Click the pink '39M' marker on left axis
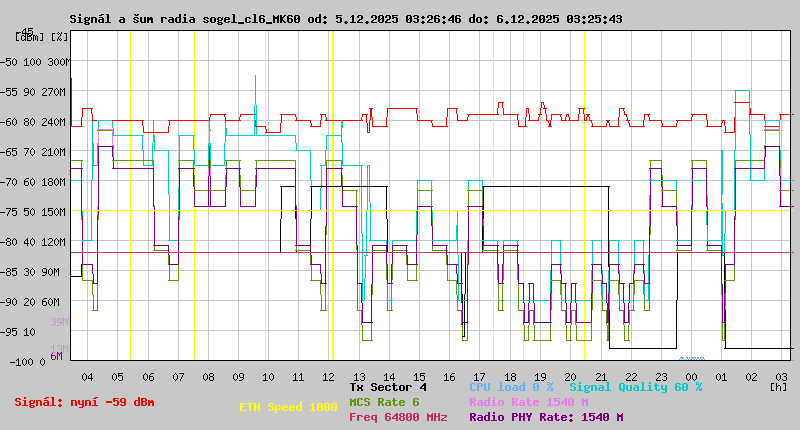800x430 pixels. tap(59, 322)
